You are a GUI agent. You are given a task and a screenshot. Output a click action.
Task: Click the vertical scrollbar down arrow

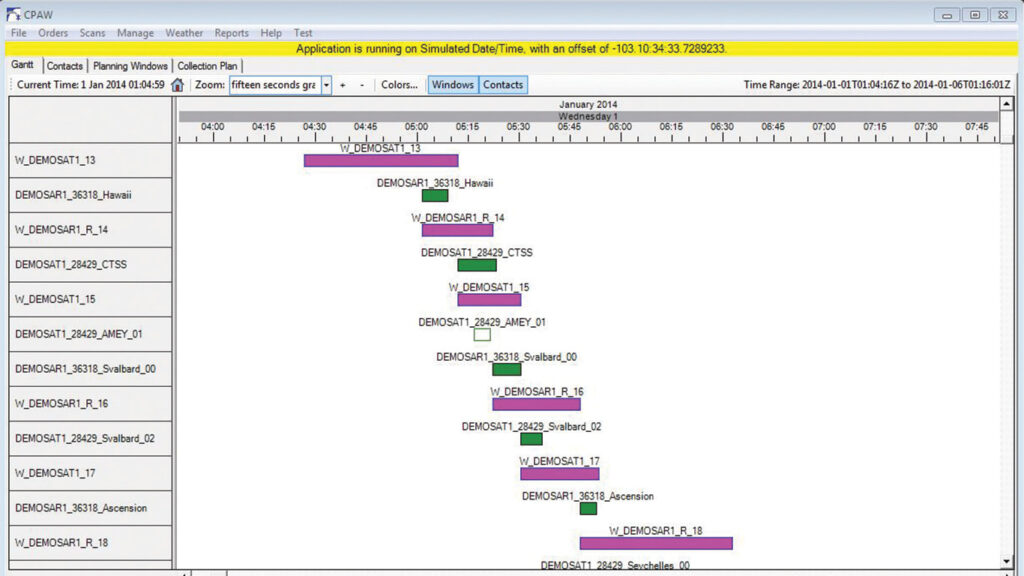[x=1006, y=562]
